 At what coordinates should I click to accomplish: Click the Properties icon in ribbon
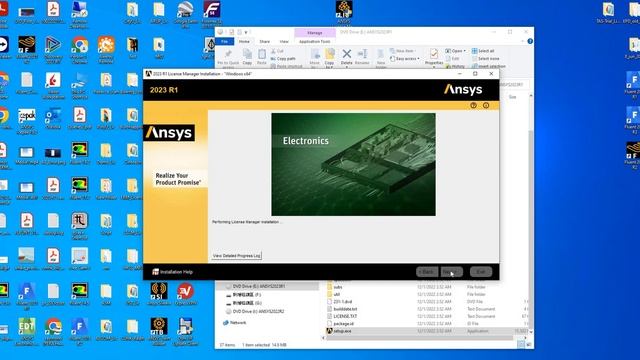click(x=434, y=54)
